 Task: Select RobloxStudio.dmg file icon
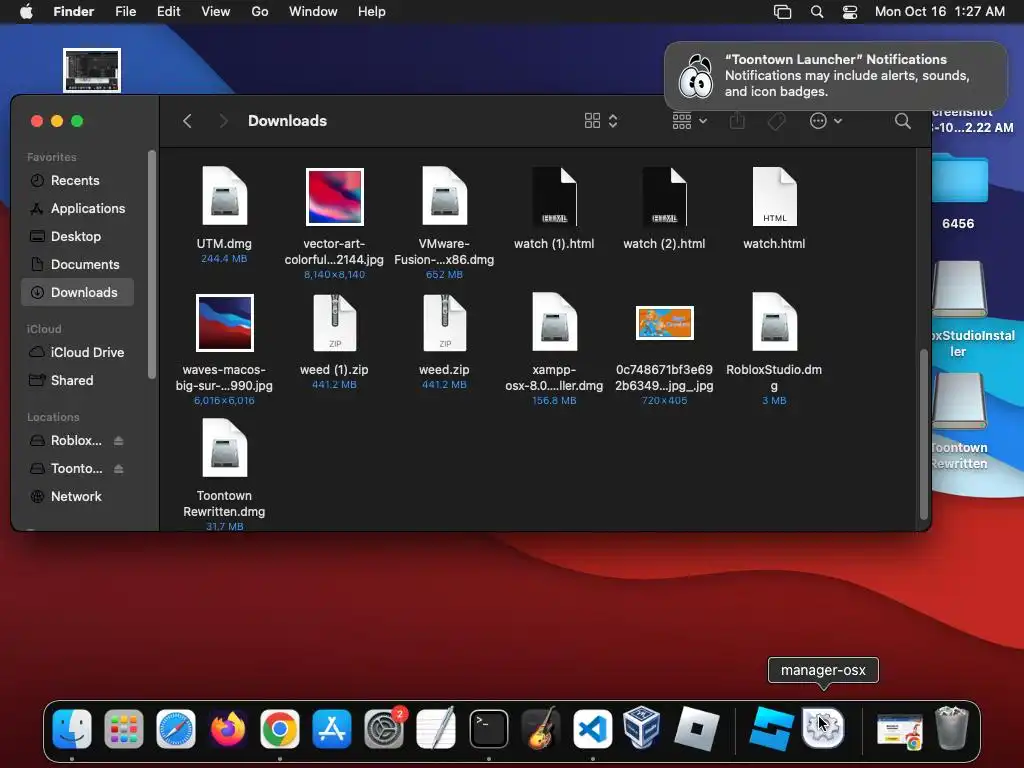[775, 322]
